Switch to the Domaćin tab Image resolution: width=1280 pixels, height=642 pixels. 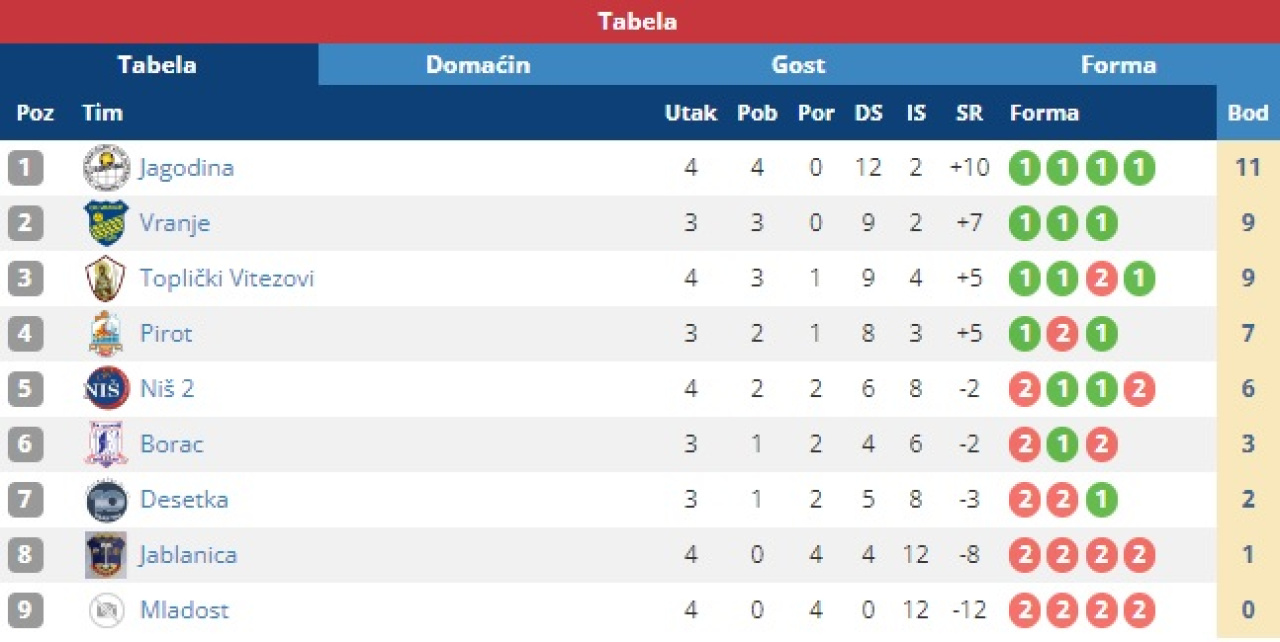point(478,65)
